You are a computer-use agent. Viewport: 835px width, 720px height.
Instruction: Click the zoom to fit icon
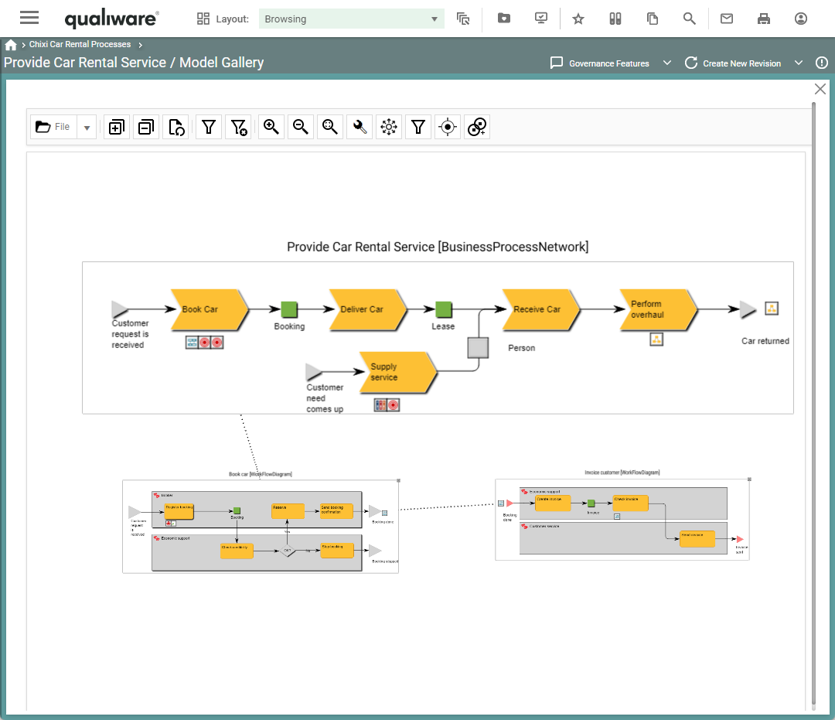coord(330,127)
